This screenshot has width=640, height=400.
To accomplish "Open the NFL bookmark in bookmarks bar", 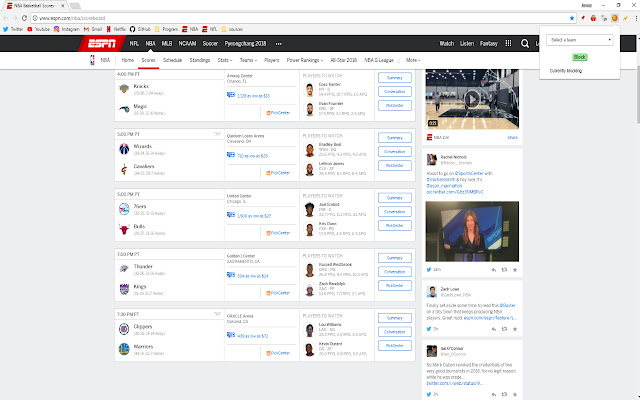I will (210, 29).
